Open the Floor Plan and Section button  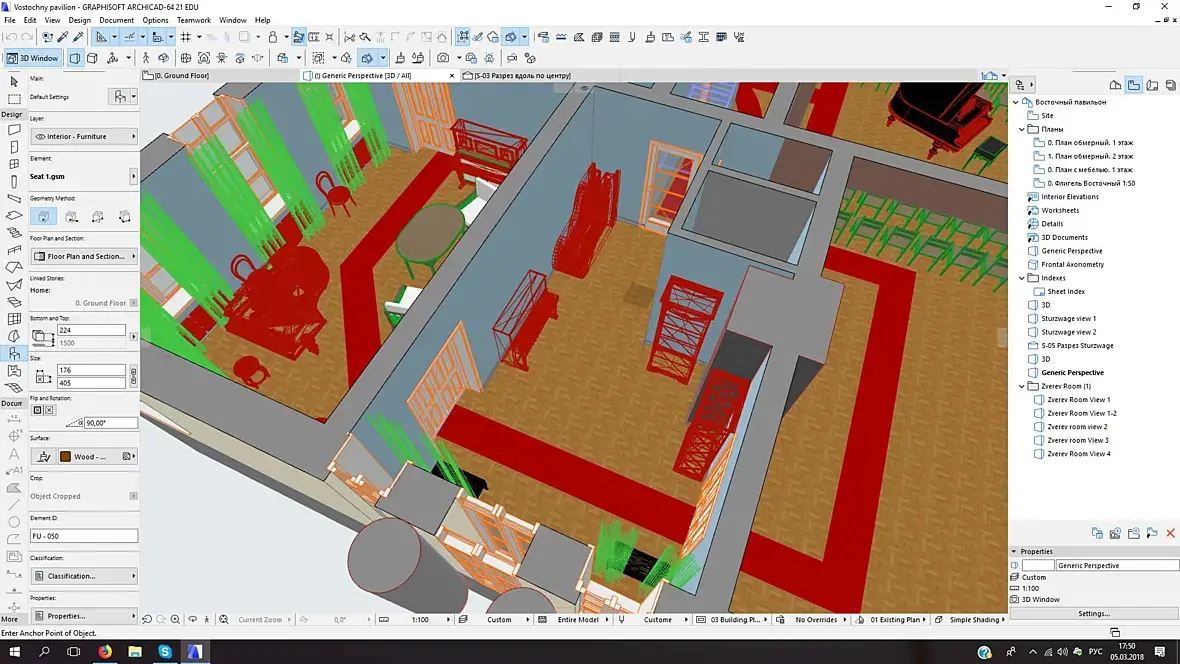(84, 256)
